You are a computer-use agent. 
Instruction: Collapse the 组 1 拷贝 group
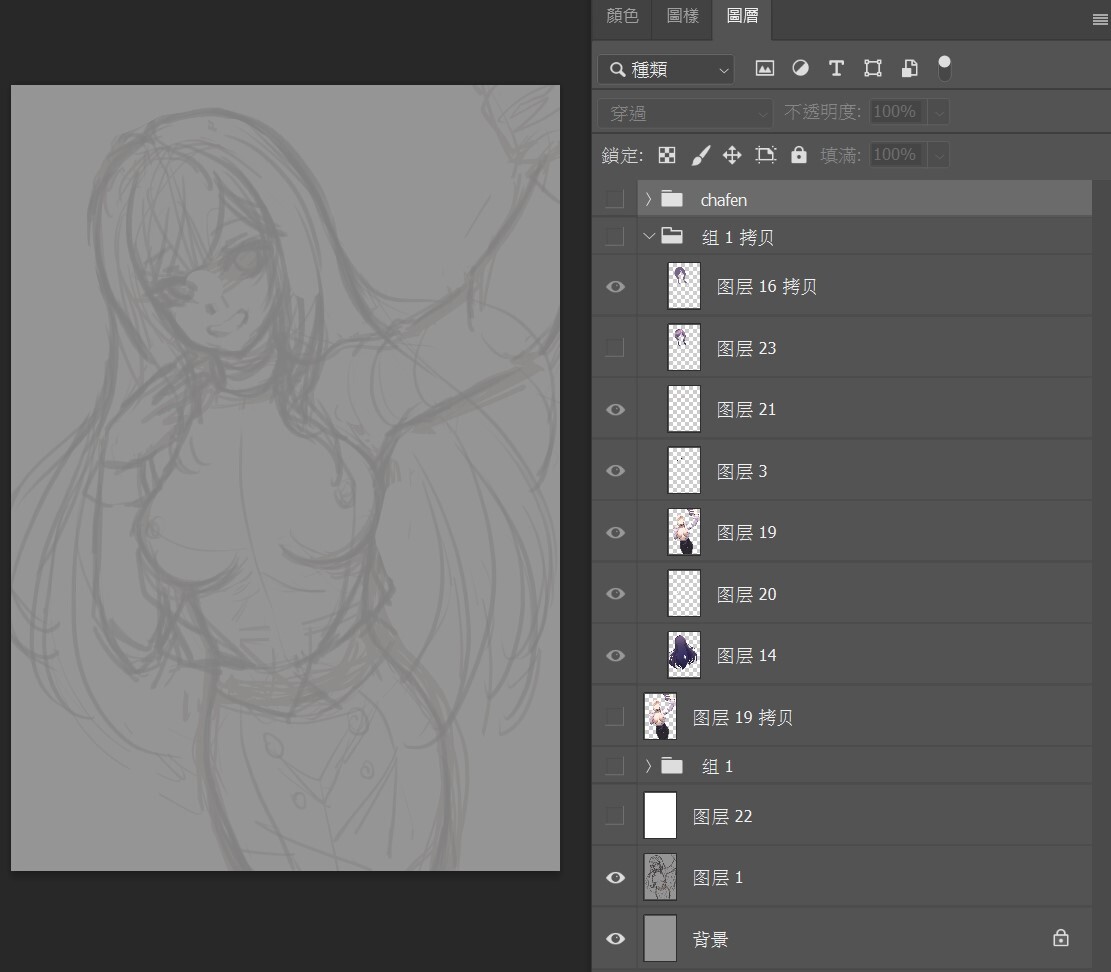tap(649, 237)
